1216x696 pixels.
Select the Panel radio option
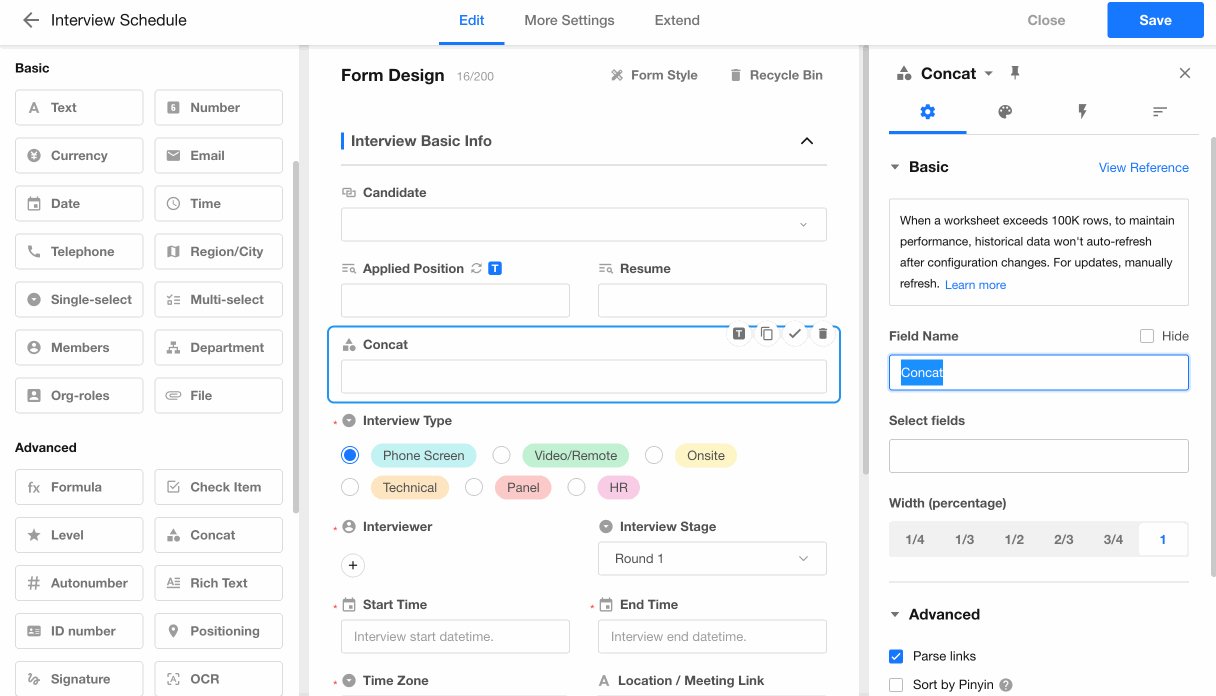pos(474,487)
